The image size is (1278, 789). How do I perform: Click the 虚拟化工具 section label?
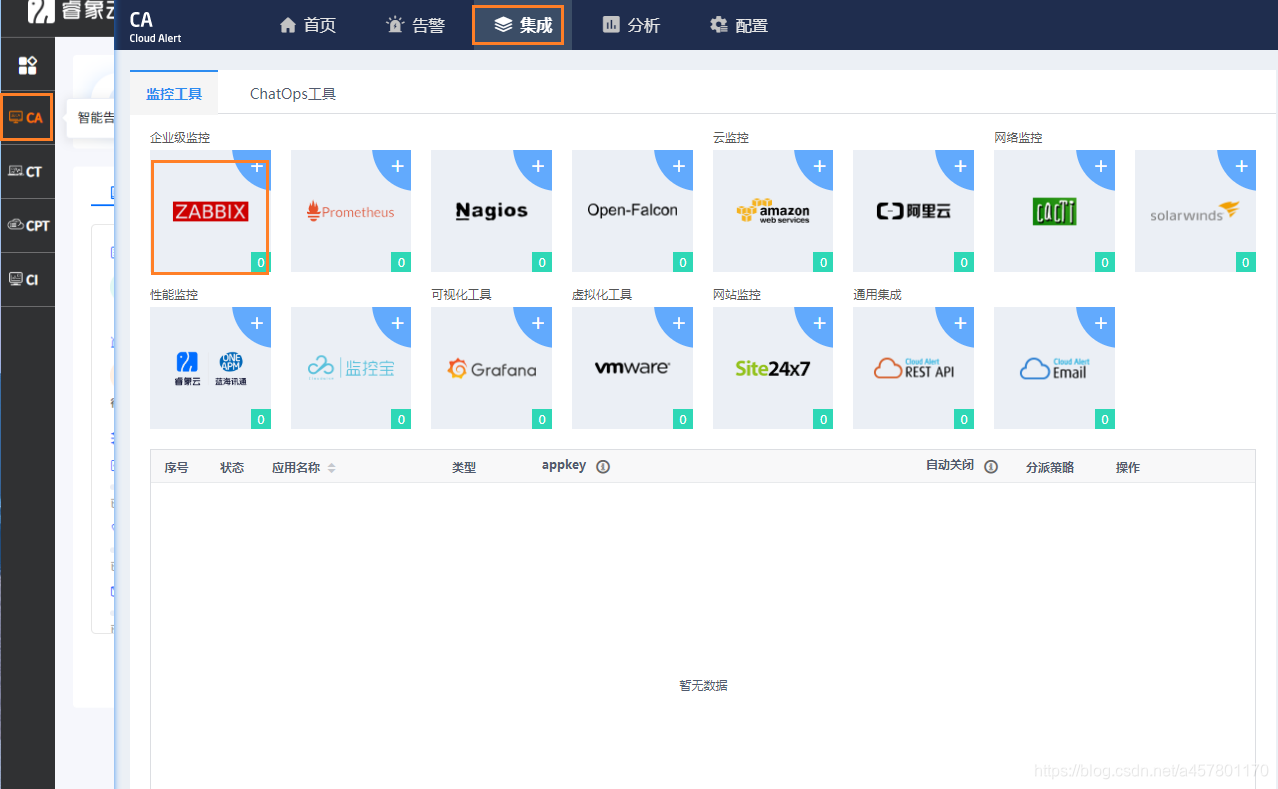(x=602, y=294)
